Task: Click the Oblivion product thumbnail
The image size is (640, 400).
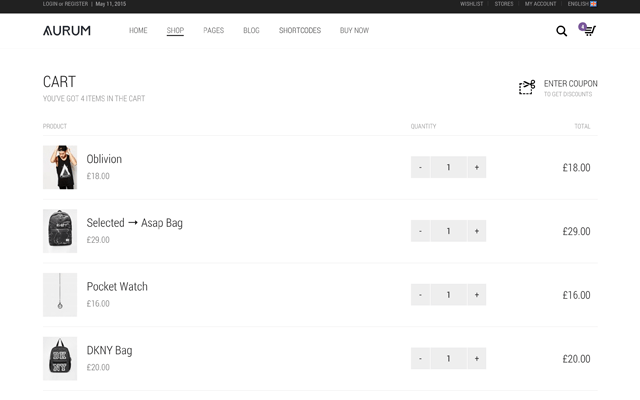Action: click(x=60, y=167)
